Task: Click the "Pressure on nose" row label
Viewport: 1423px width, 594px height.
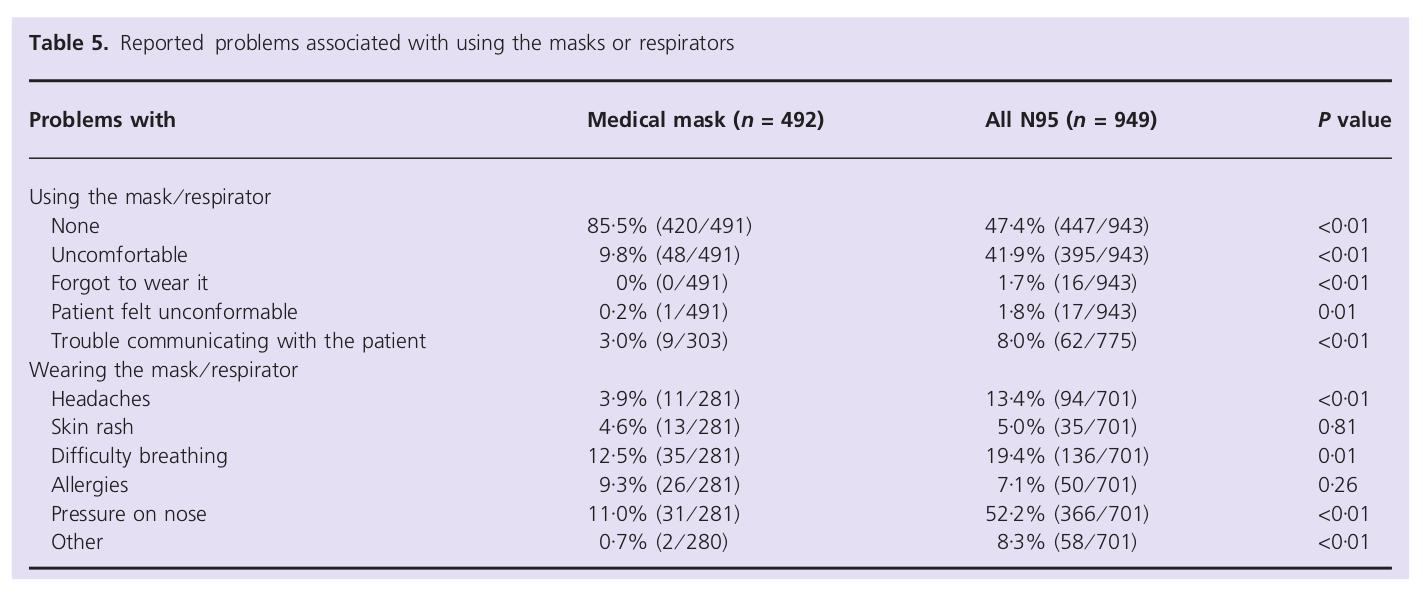Action: 129,514
